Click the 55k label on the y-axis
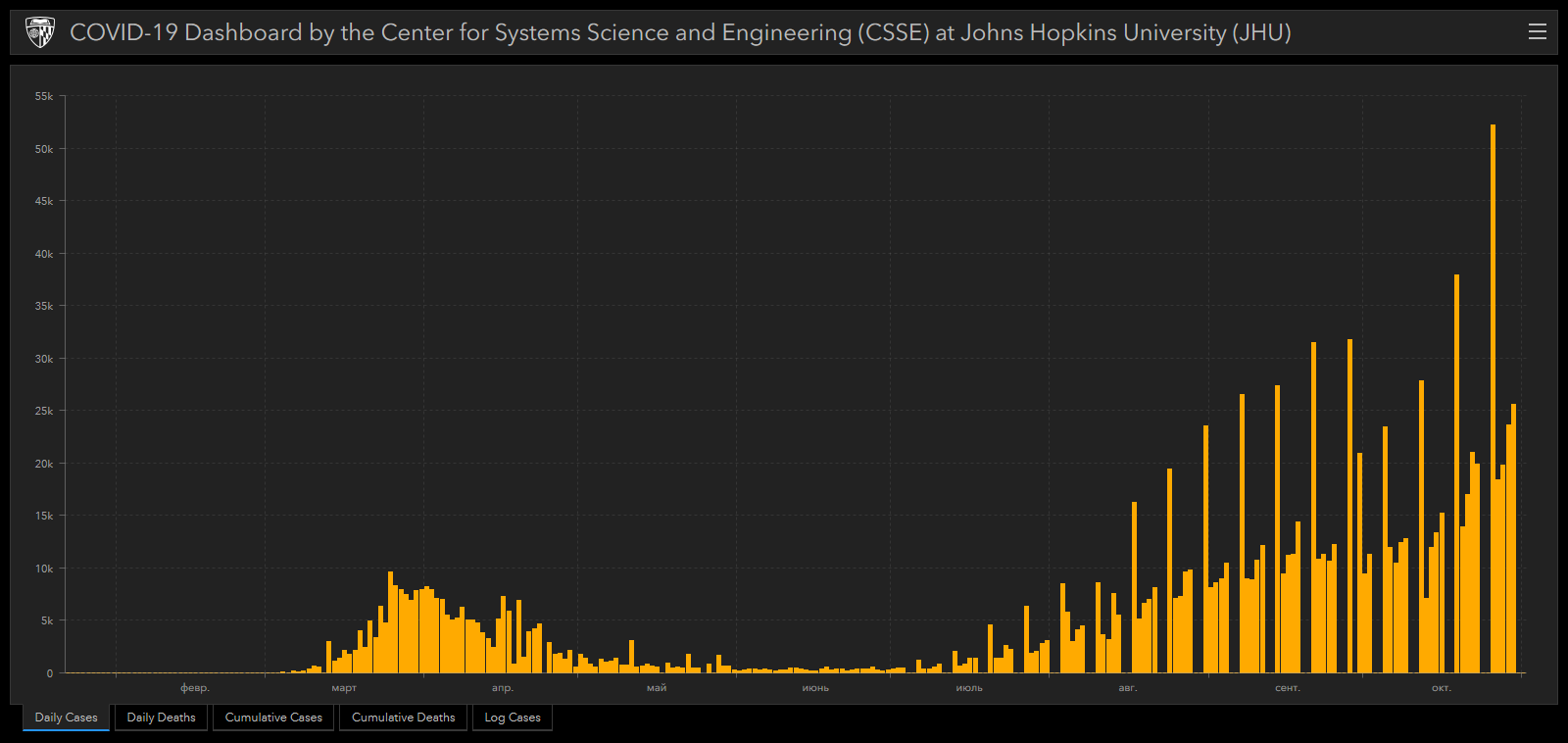Image resolution: width=1568 pixels, height=743 pixels. click(44, 96)
